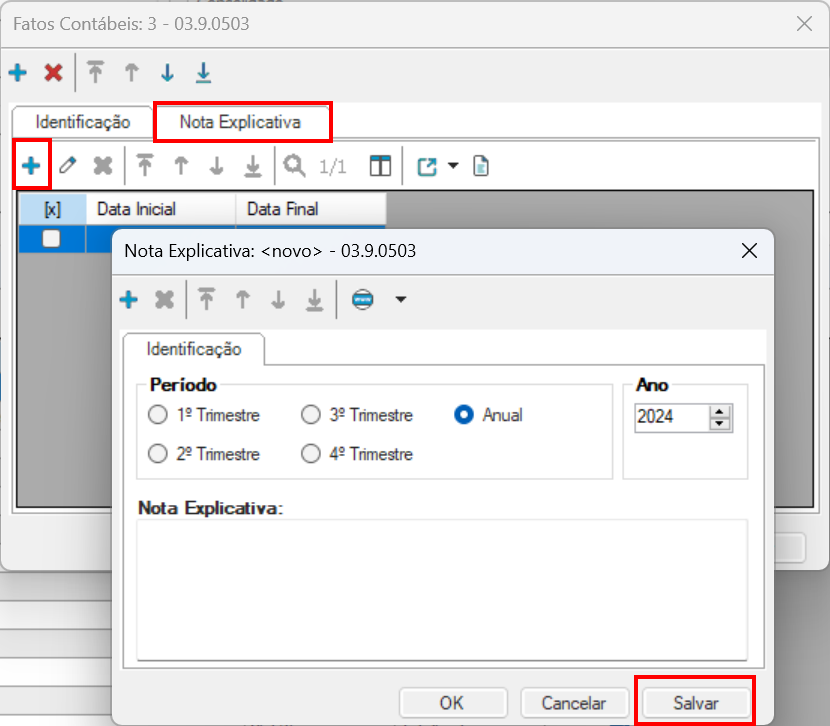Viewport: 830px width, 726px height.
Task: Select Anual period option
Action: [489, 415]
